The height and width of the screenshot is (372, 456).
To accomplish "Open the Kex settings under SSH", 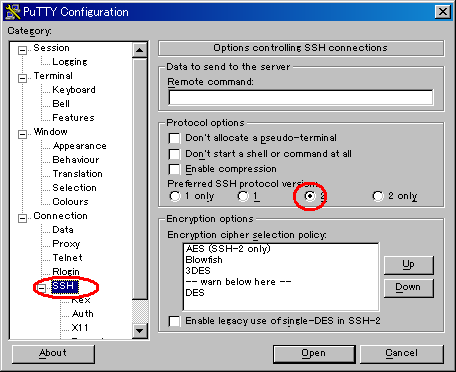I will click(x=81, y=300).
